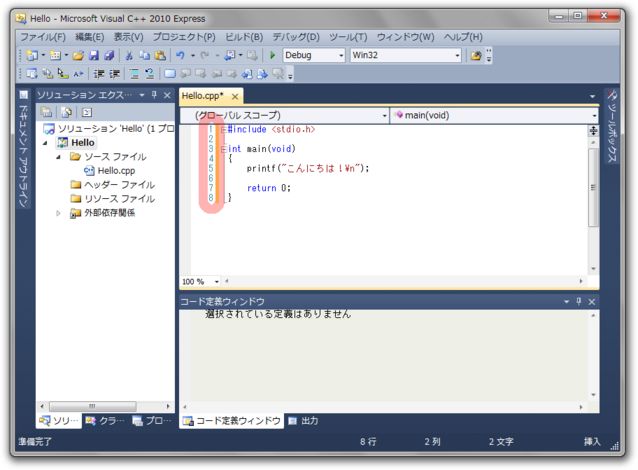Screen dimensions: 638x470
Task: Select the ソリューション 'Hello' root node
Action: point(109,129)
